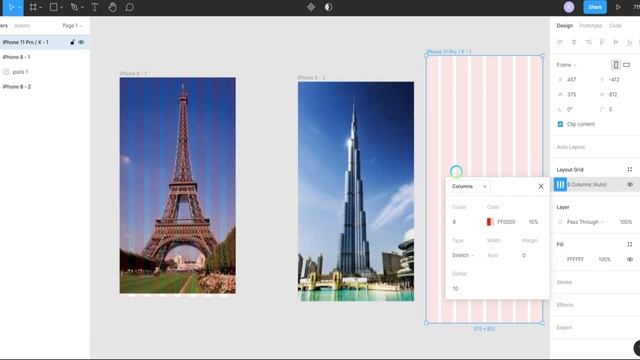640x360 pixels.
Task: Click the Align horizontal centers icon
Action: click(574, 42)
